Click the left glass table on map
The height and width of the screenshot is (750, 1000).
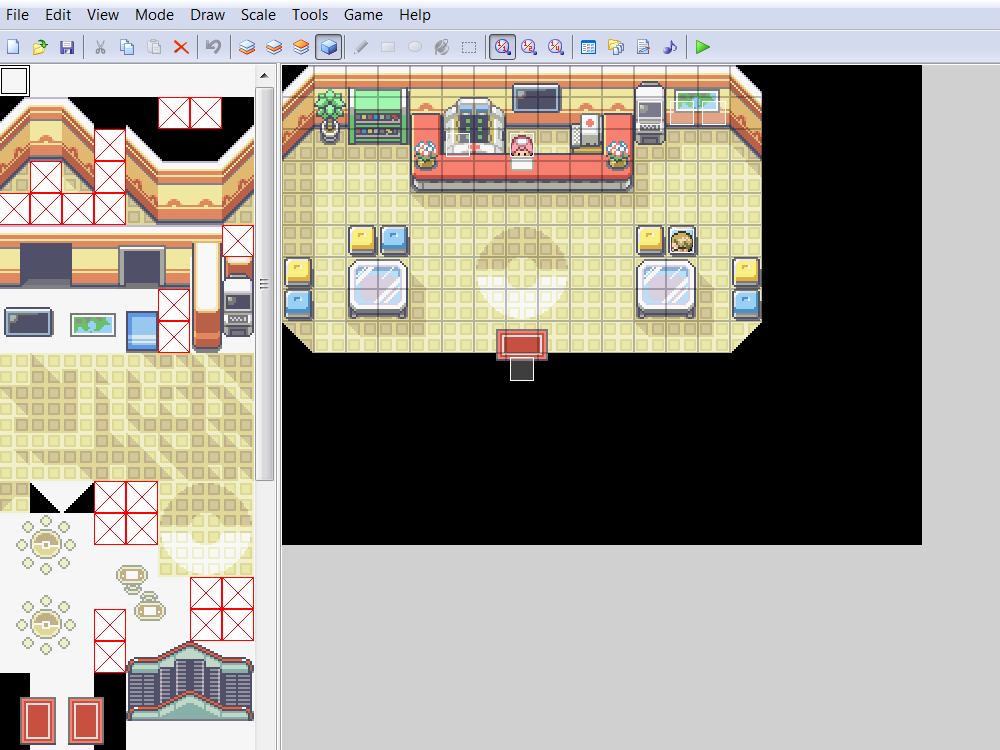click(378, 288)
